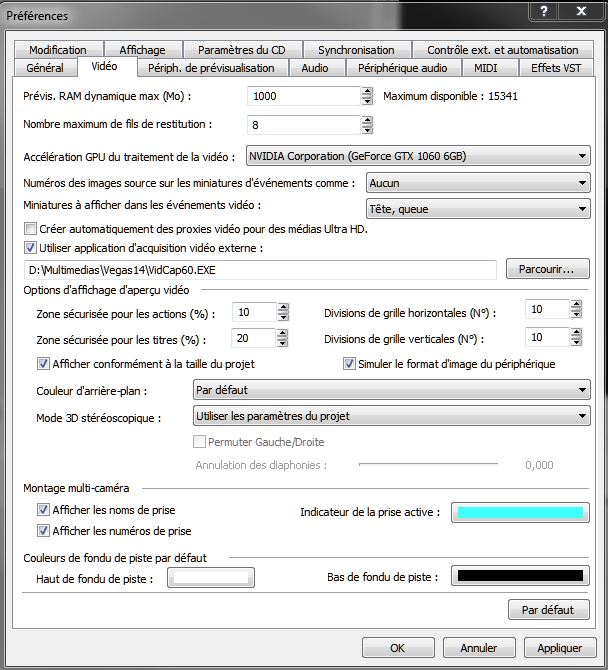Click the Appliquer button
Image resolution: width=608 pixels, height=670 pixels.
pyautogui.click(x=560, y=648)
